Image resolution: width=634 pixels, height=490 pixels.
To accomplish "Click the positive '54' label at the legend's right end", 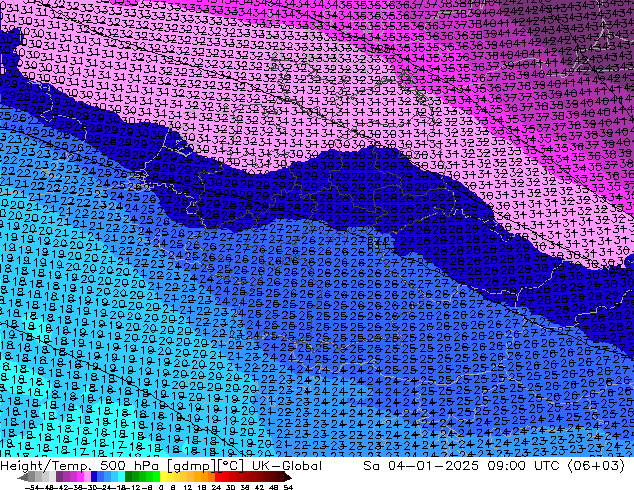I will tap(288, 488).
